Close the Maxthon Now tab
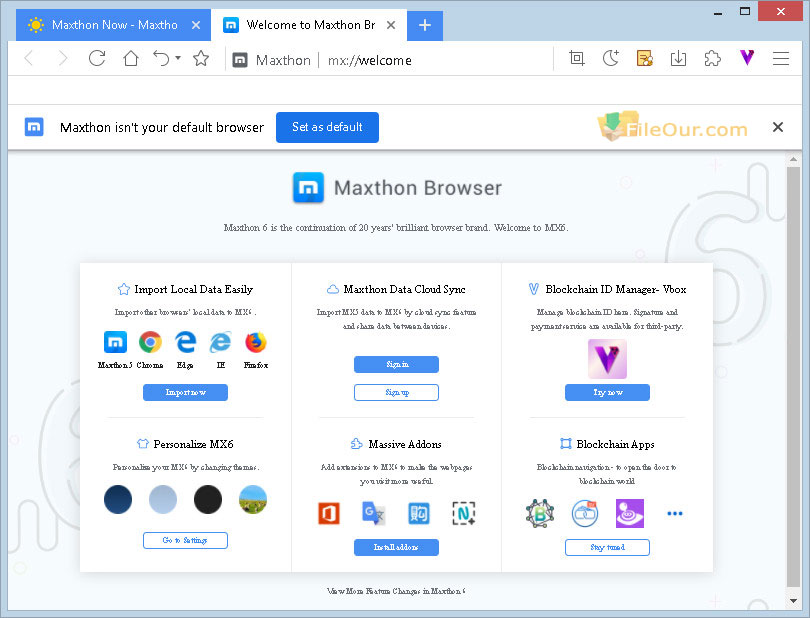 pyautogui.click(x=196, y=25)
